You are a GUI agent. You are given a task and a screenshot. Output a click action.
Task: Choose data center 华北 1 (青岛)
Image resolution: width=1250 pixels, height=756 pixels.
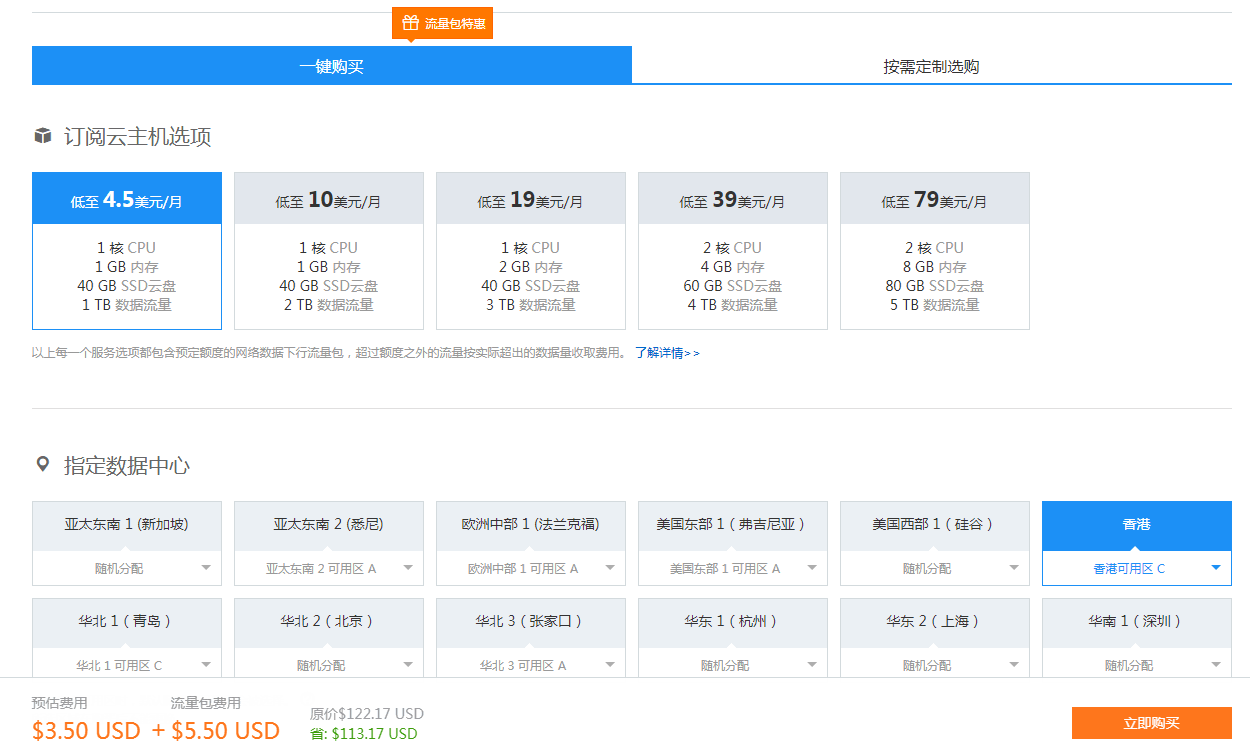click(127, 622)
